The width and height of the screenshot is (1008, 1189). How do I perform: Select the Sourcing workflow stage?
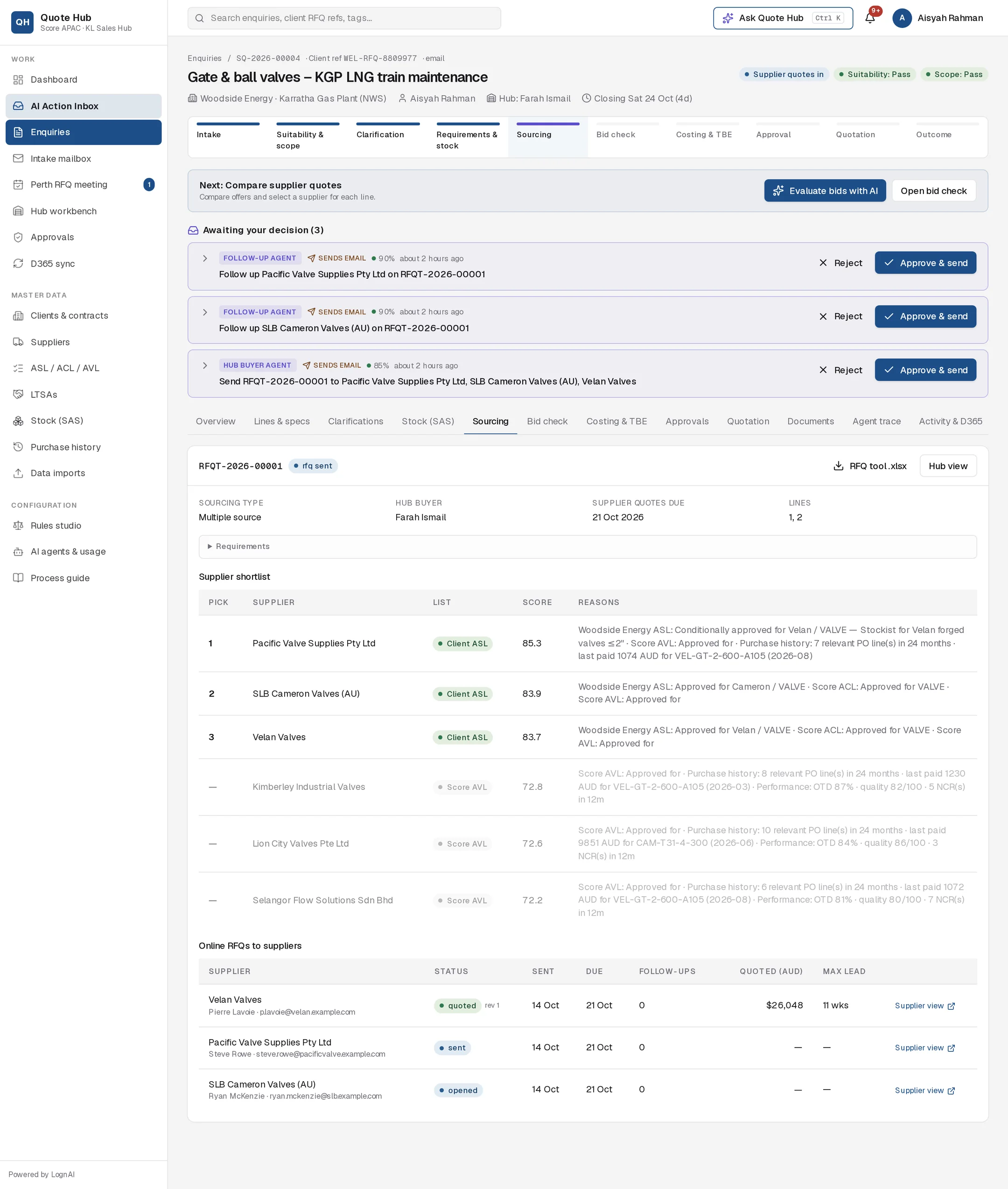[x=547, y=137]
